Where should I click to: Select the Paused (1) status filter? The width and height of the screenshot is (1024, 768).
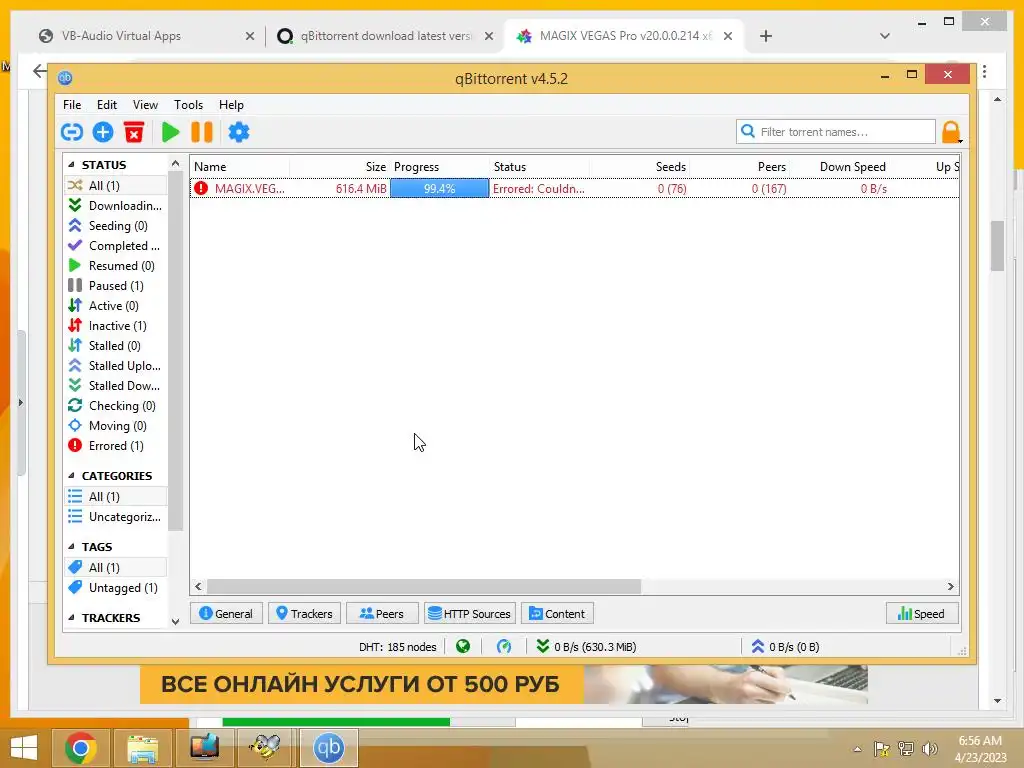pyautogui.click(x=116, y=286)
